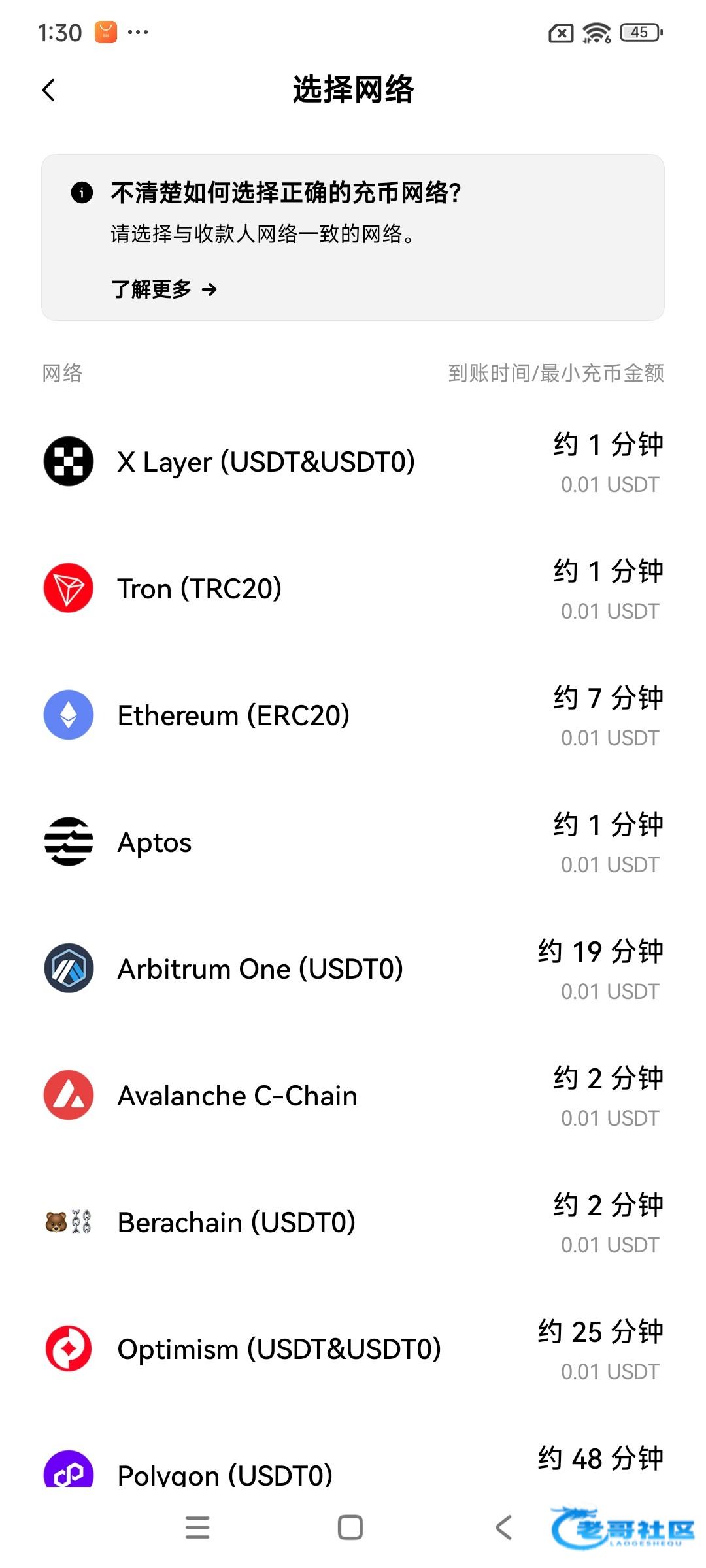Click the X Layer network icon
Screen dimensions: 706x1568
point(69,461)
